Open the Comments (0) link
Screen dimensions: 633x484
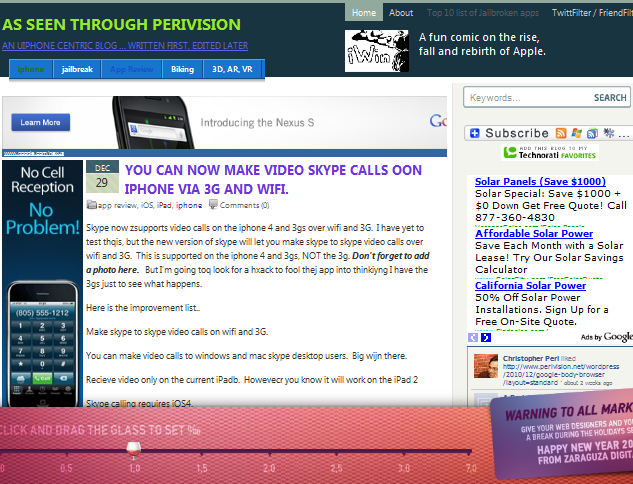pyautogui.click(x=244, y=205)
